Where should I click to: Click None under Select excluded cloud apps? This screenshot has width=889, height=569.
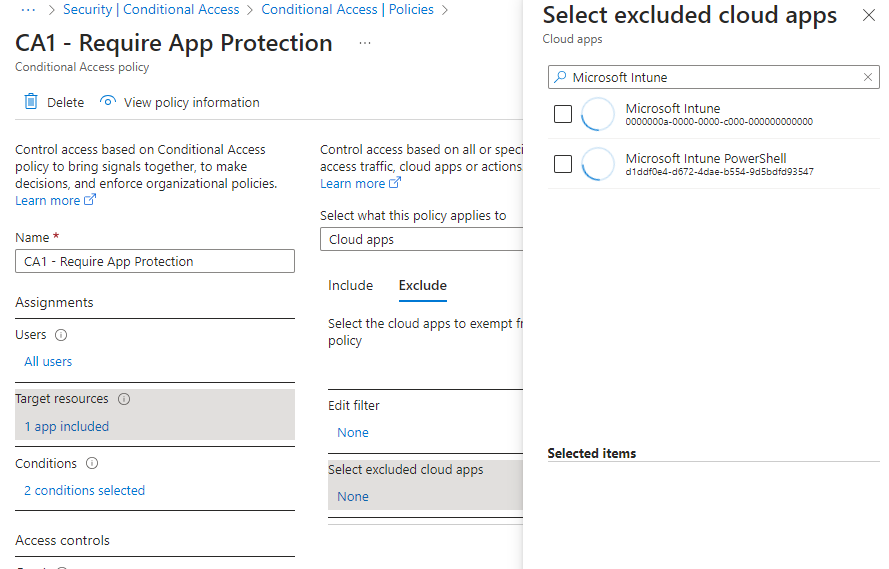[353, 496]
